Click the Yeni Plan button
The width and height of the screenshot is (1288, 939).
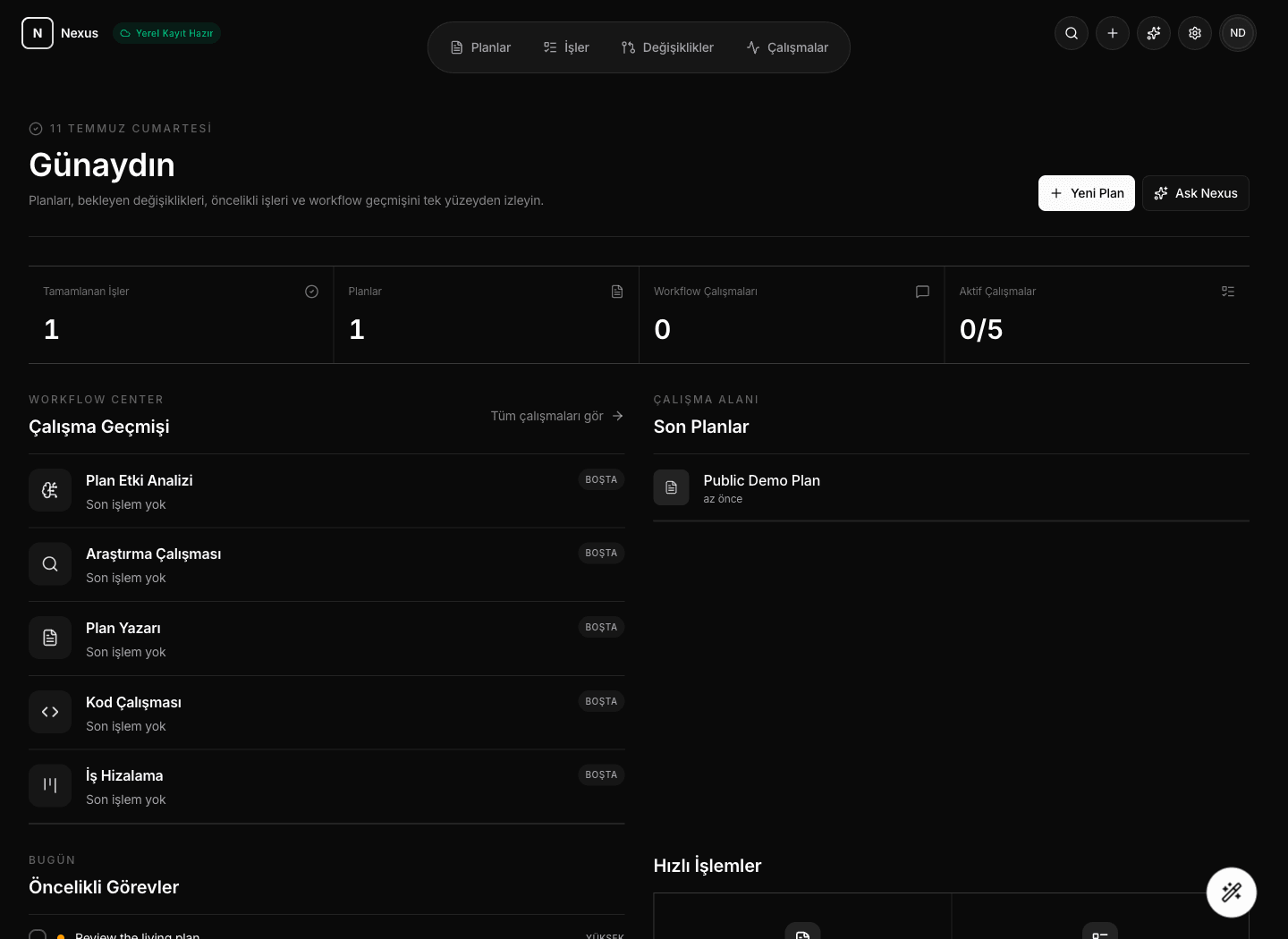(1087, 193)
